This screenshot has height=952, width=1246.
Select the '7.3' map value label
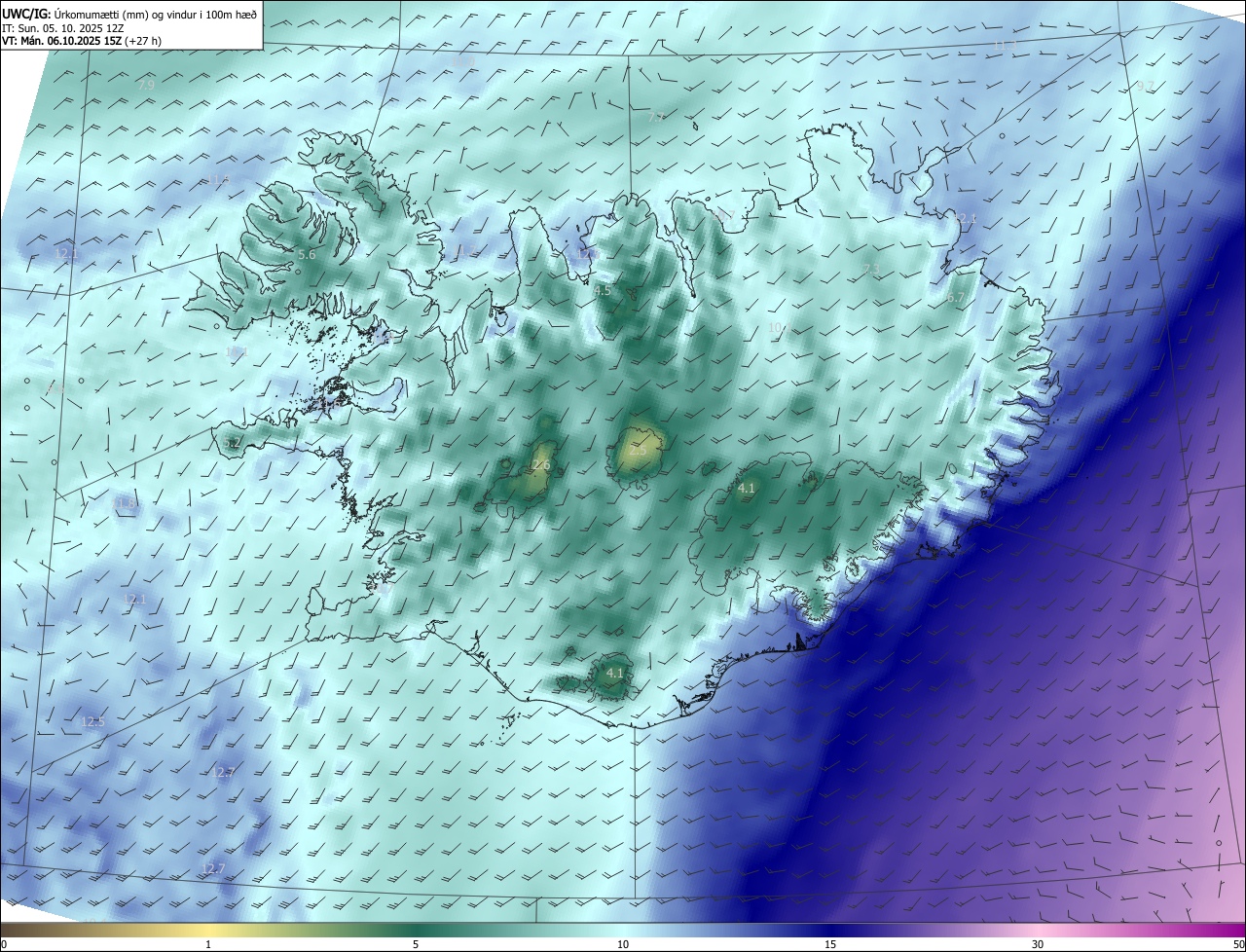871,269
